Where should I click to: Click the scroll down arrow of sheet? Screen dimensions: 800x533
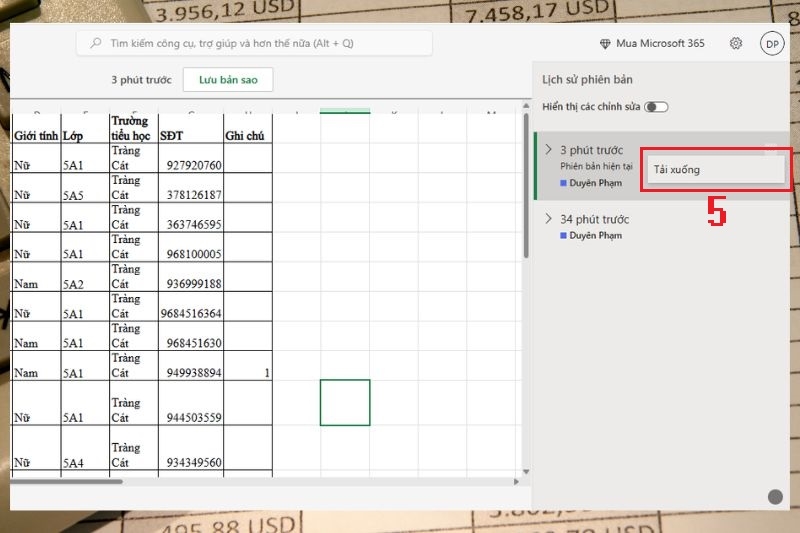(526, 472)
